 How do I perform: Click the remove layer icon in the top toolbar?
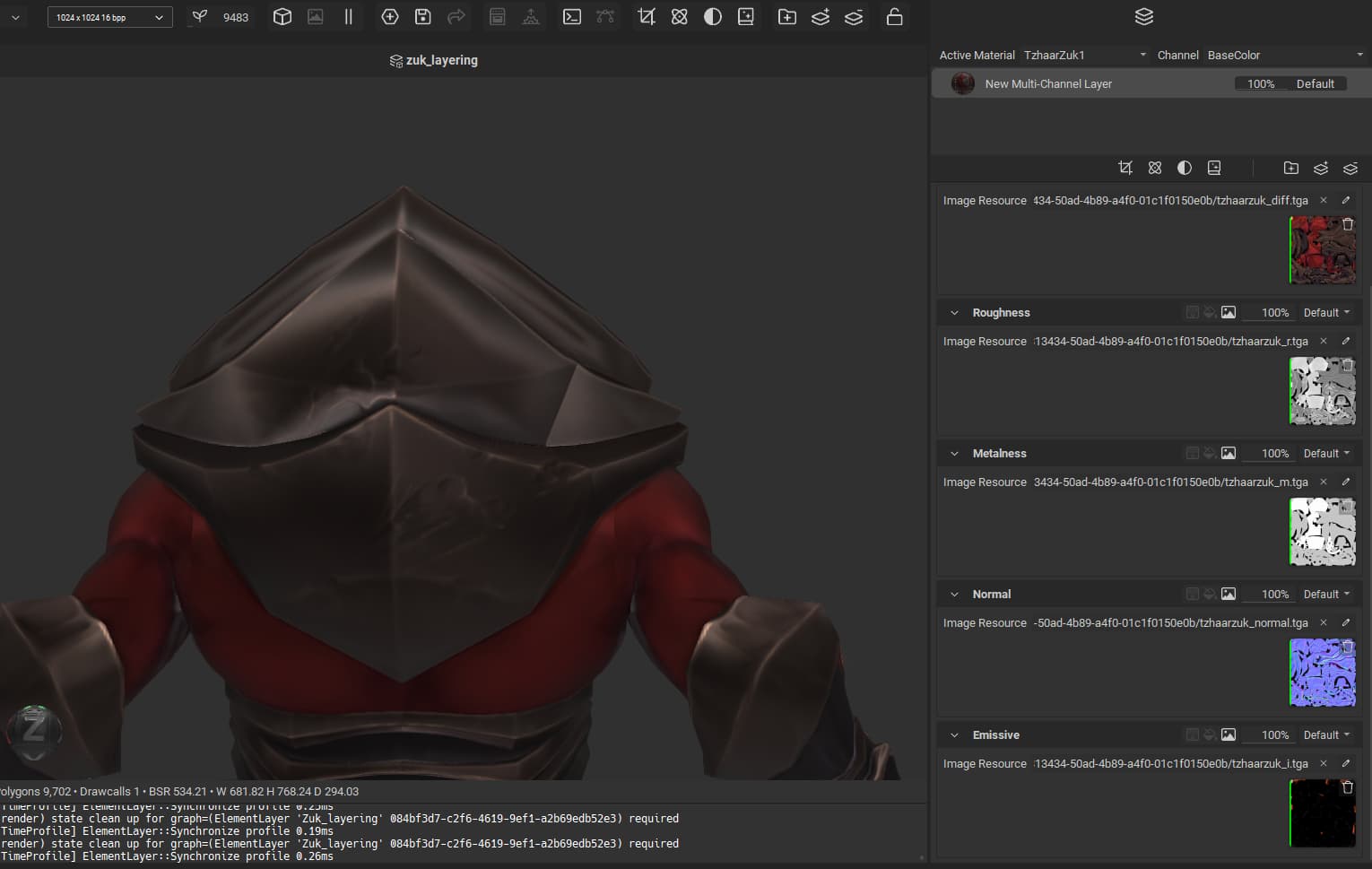[x=854, y=17]
